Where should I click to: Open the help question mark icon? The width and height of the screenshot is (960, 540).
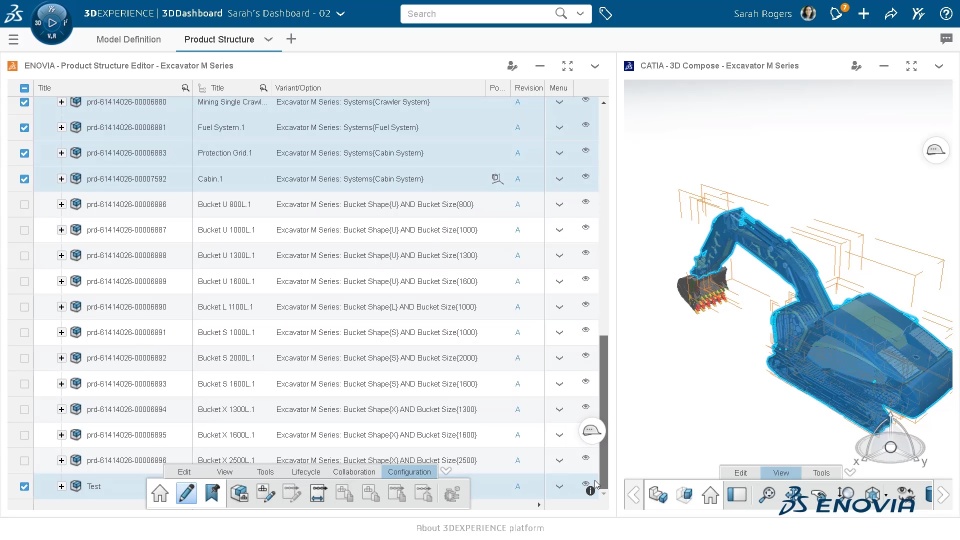(946, 13)
